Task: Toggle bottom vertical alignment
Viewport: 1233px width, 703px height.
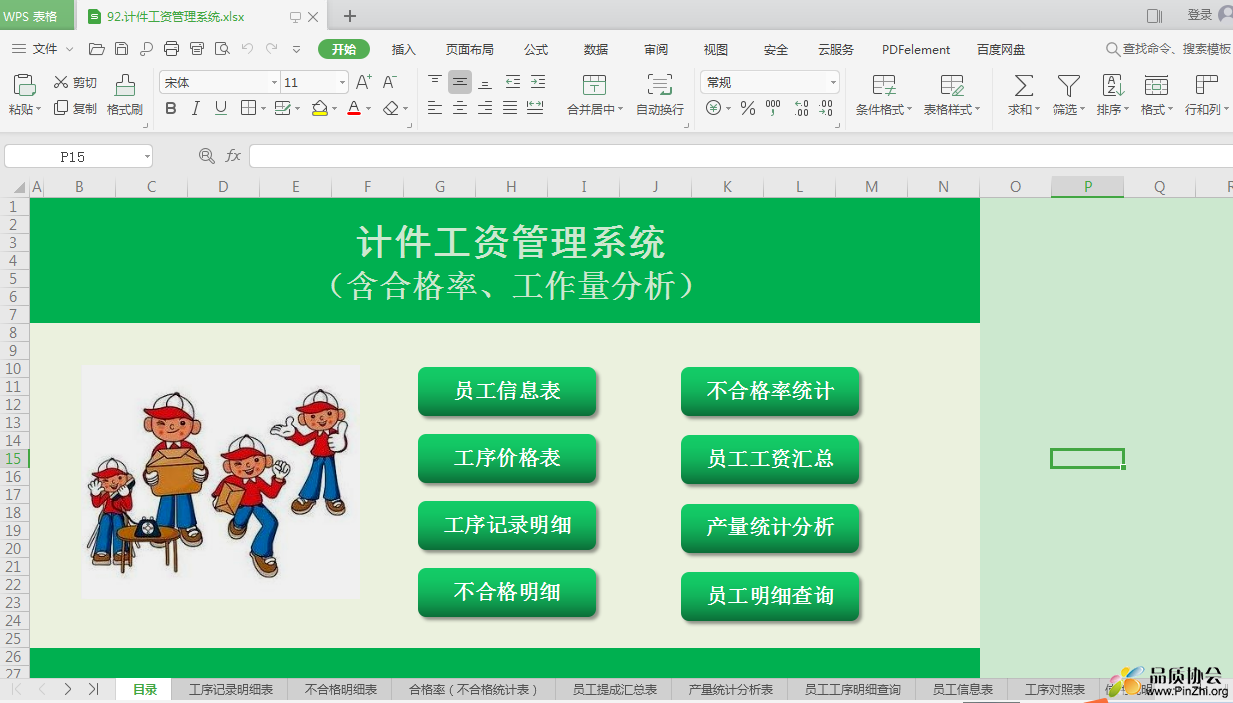Action: click(x=485, y=82)
